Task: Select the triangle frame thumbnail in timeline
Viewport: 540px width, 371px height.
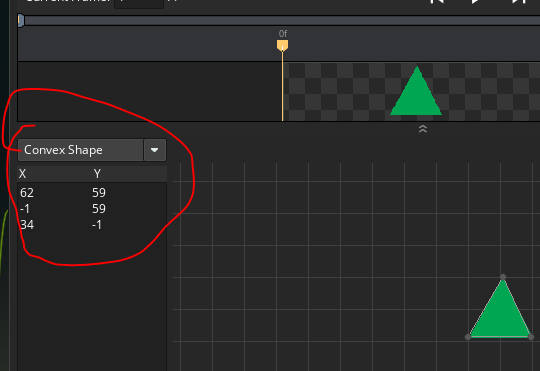Action: pos(416,91)
